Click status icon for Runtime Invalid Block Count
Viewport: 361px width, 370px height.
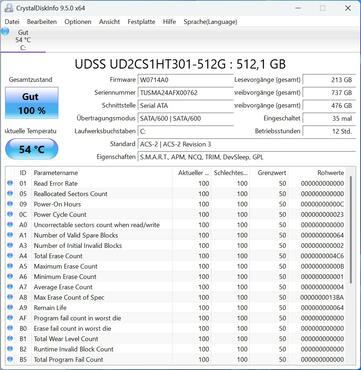(10, 349)
